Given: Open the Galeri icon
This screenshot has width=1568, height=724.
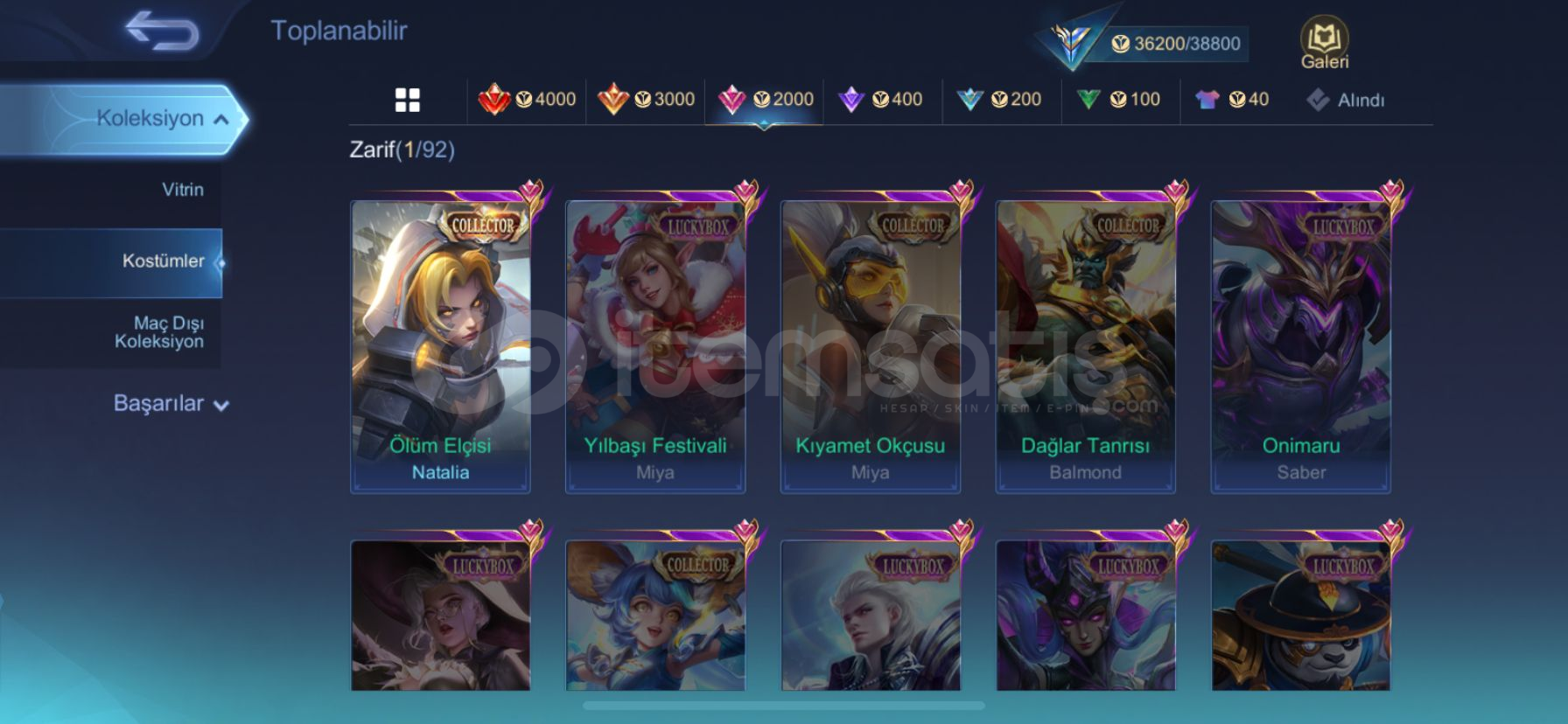Looking at the screenshot, I should 1324,42.
